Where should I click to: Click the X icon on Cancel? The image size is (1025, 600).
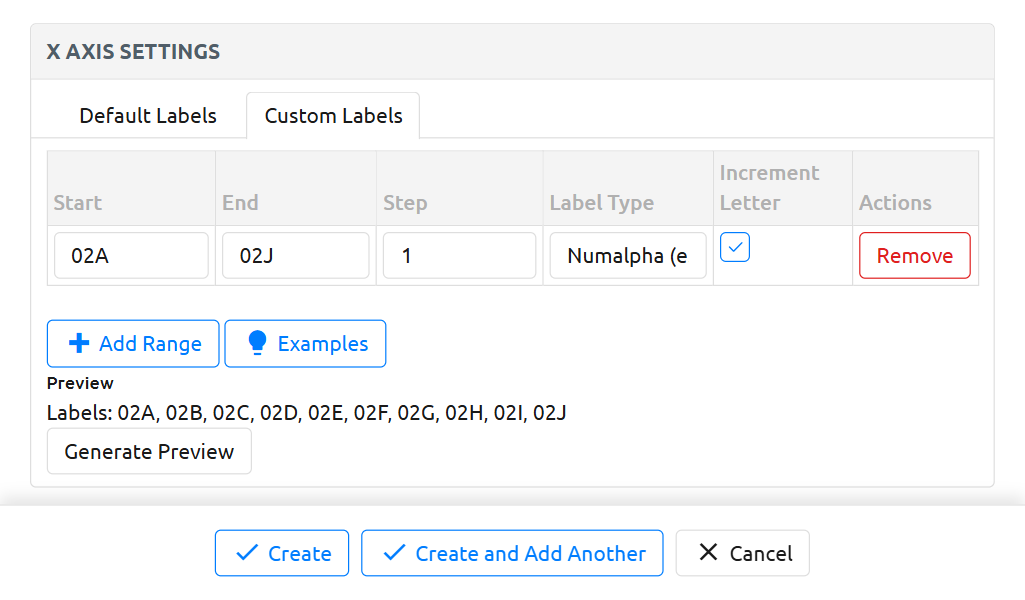click(x=708, y=553)
